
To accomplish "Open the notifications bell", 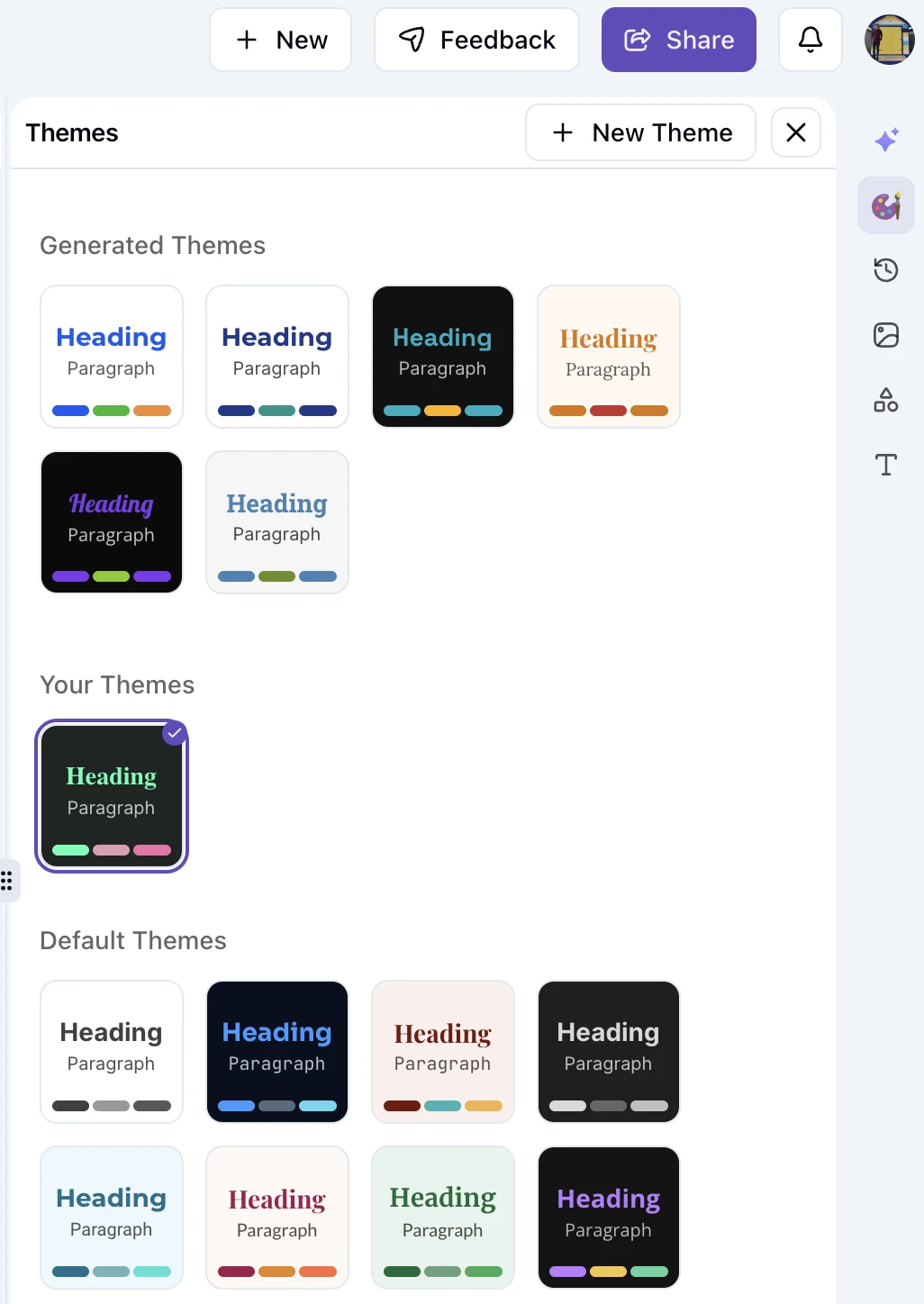I will 810,40.
